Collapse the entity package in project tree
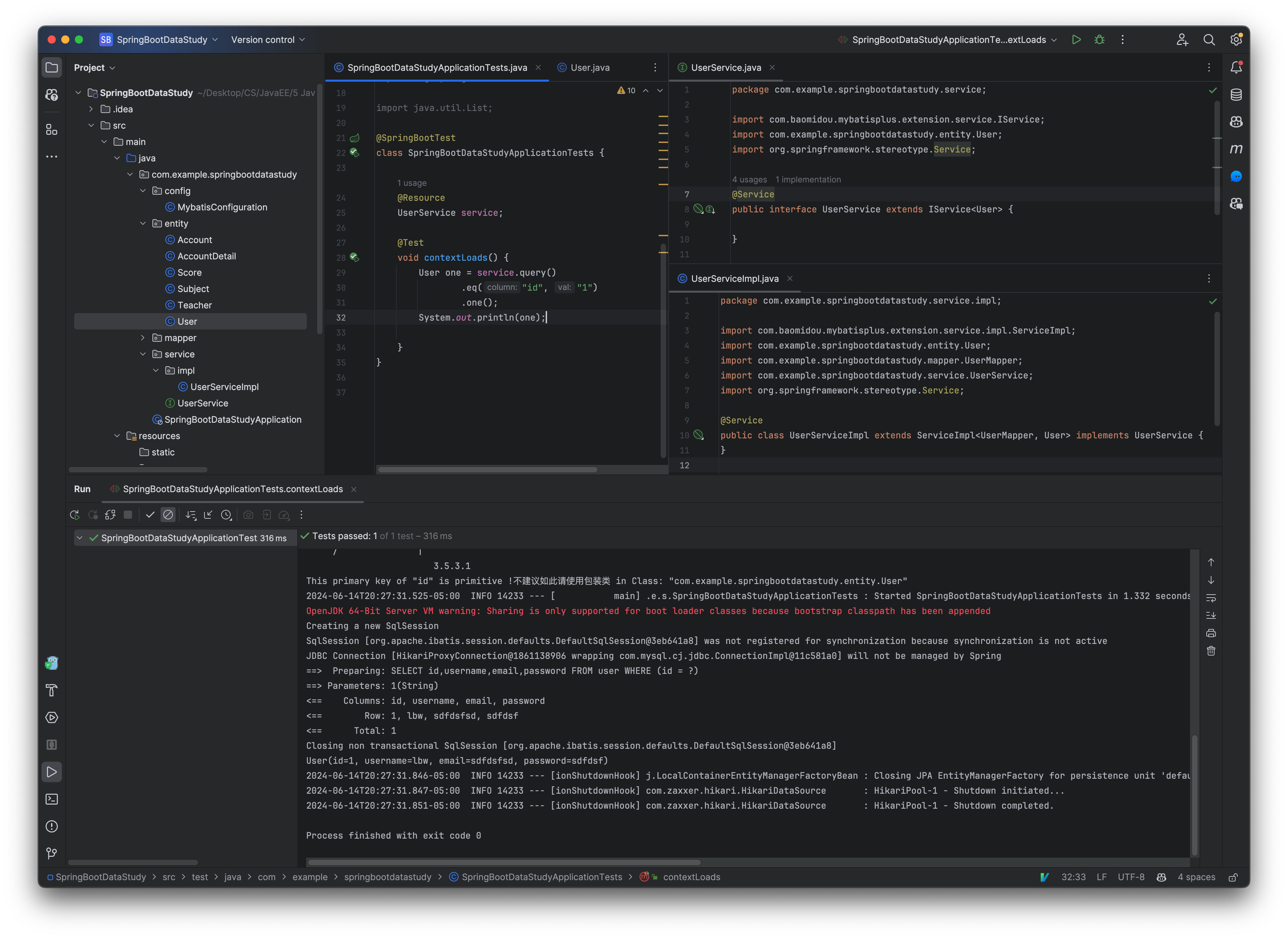Image resolution: width=1288 pixels, height=938 pixels. click(143, 223)
